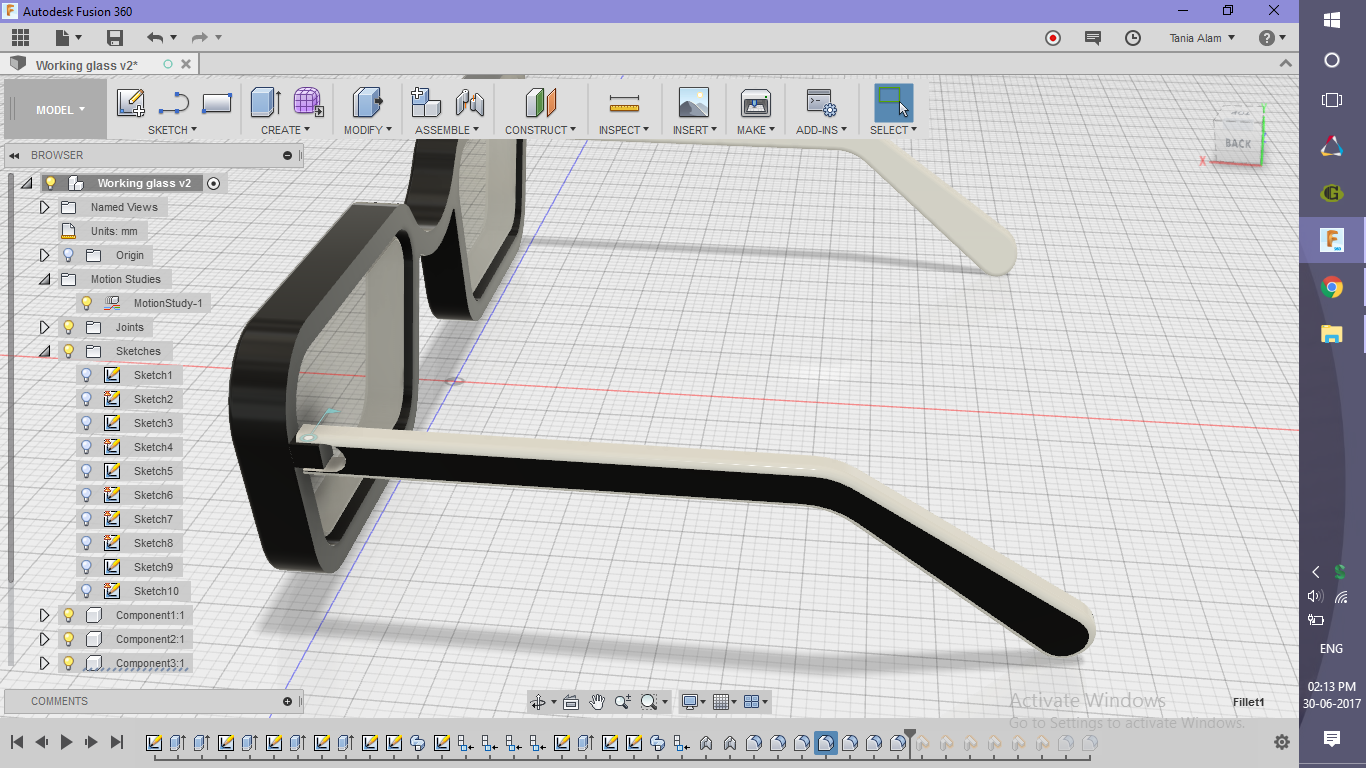Activate radio button beside Working glass v2

(x=213, y=183)
